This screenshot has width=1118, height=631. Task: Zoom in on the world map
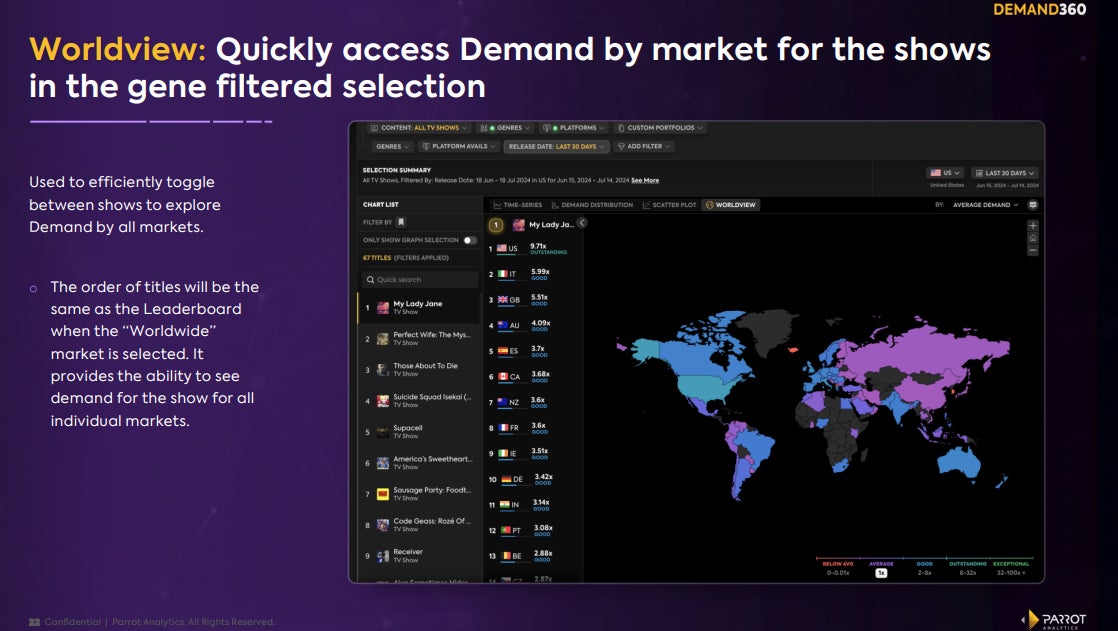point(1032,225)
